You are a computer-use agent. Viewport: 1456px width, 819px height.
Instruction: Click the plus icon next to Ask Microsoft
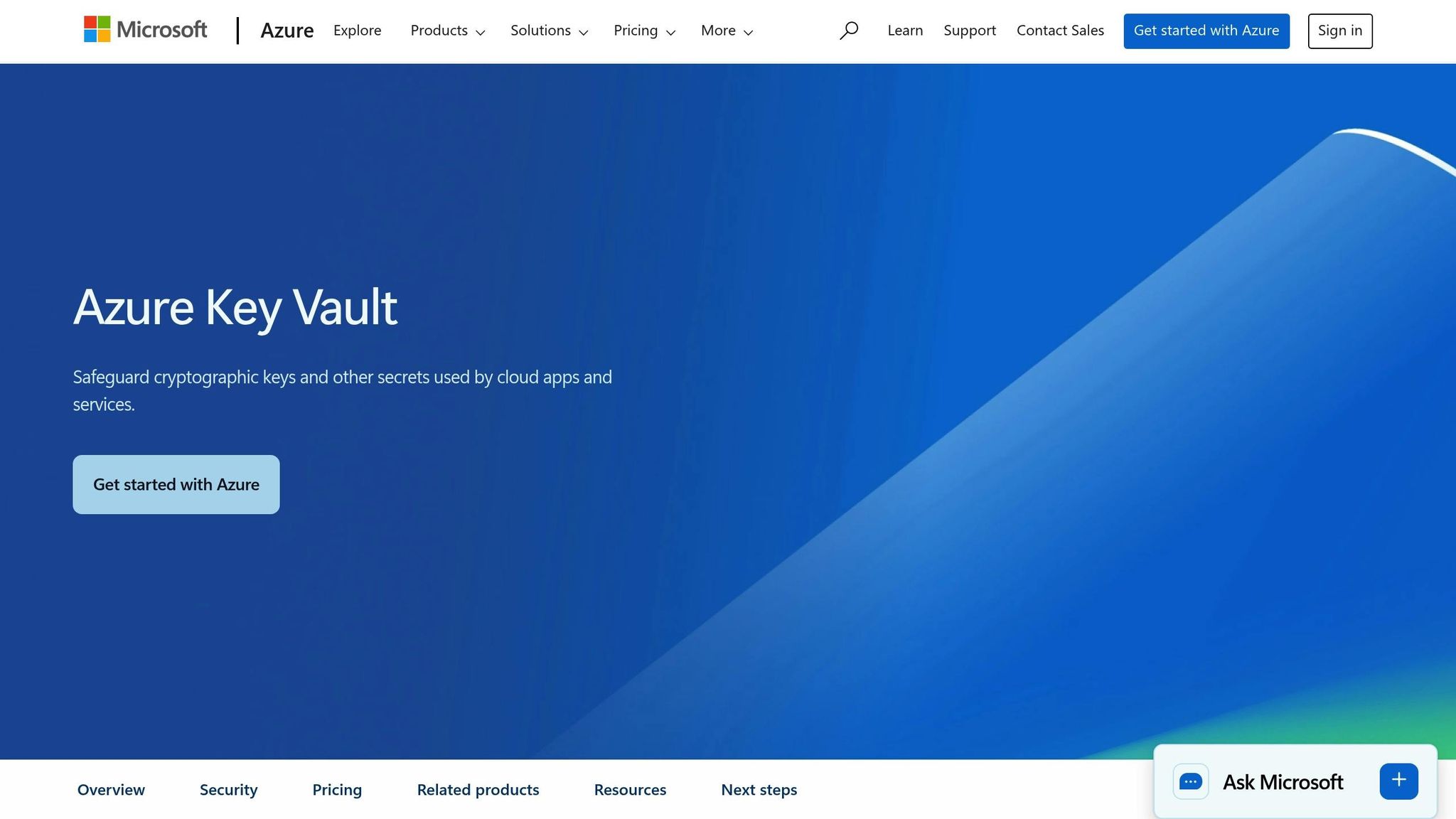tap(1398, 781)
